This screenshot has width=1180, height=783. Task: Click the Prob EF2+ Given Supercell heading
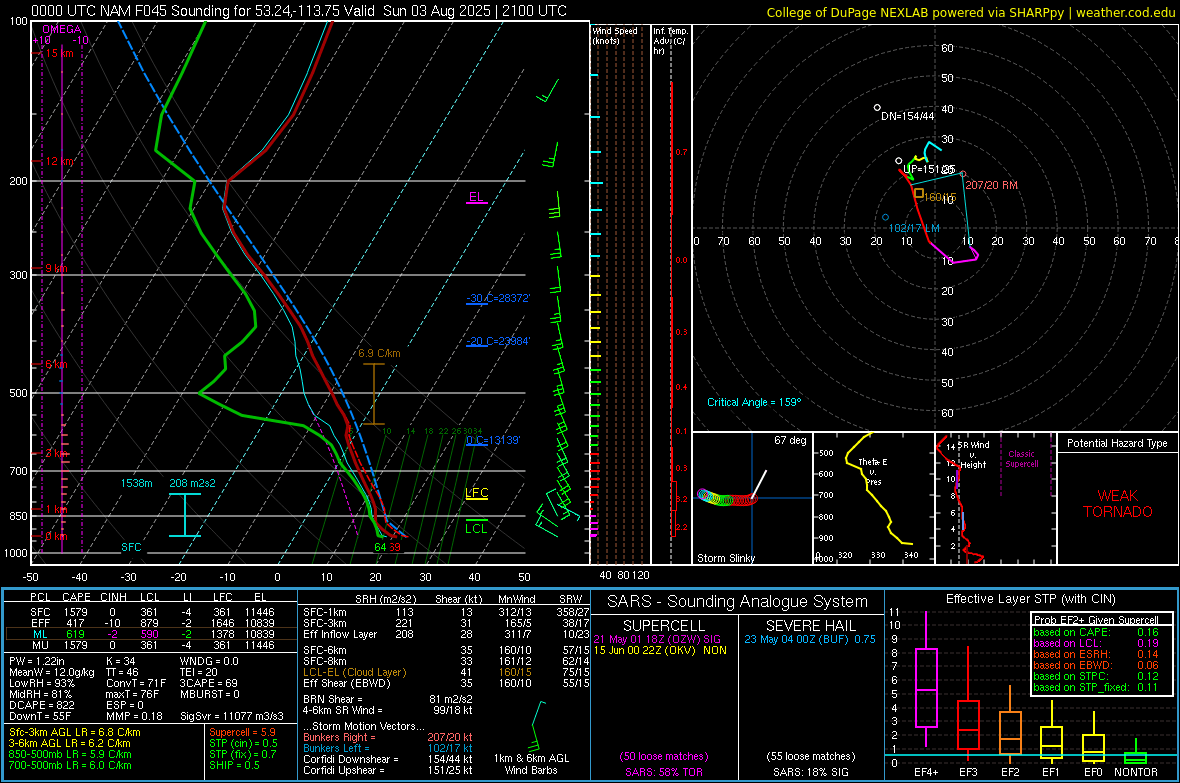pyautogui.click(x=1096, y=620)
